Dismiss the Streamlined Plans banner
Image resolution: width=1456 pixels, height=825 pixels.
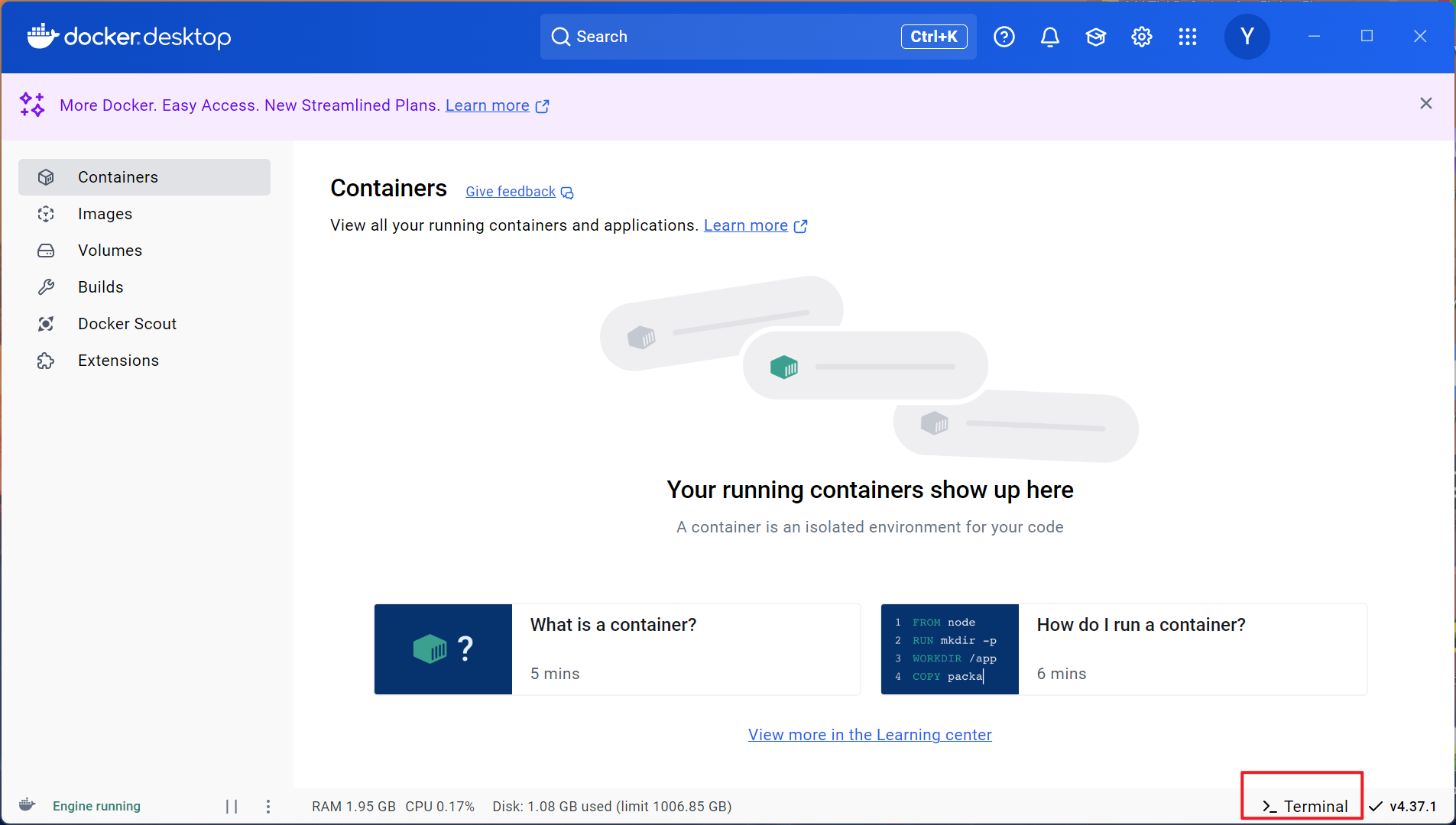pyautogui.click(x=1426, y=103)
